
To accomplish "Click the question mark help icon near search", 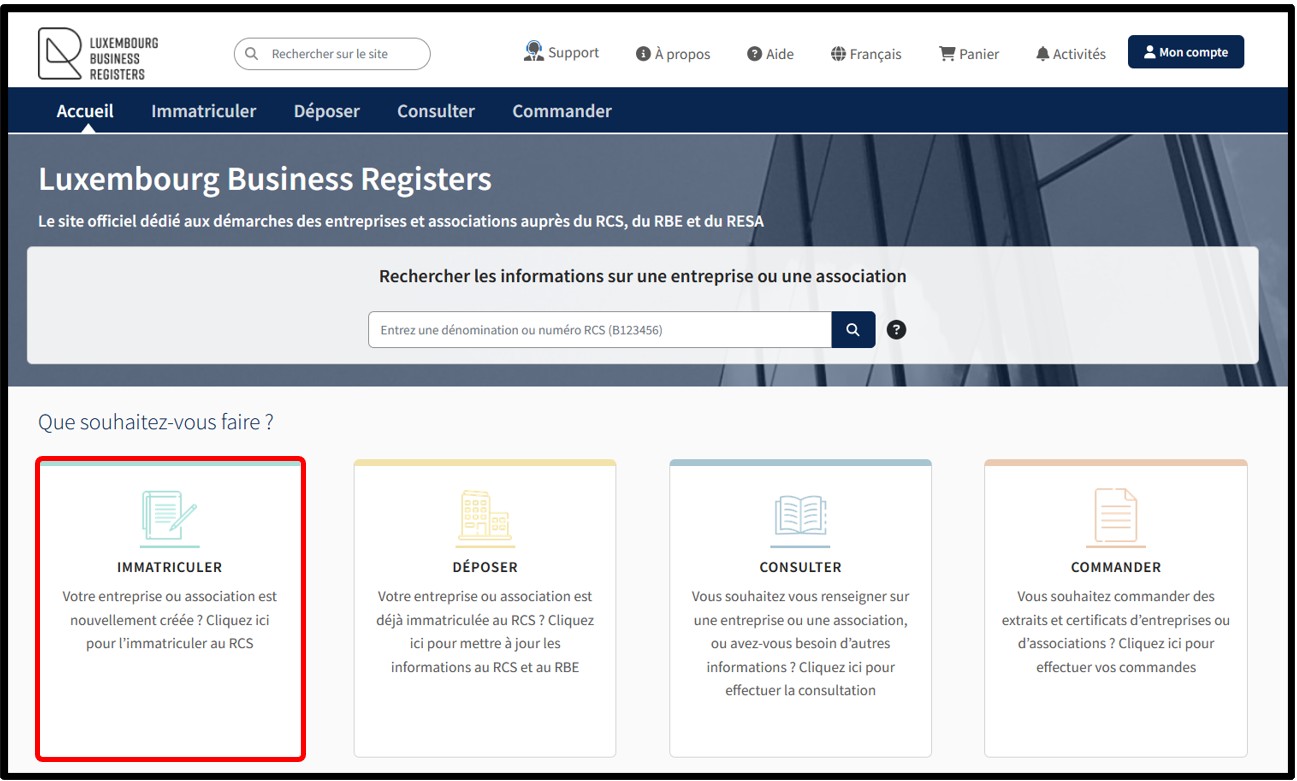I will pos(897,330).
